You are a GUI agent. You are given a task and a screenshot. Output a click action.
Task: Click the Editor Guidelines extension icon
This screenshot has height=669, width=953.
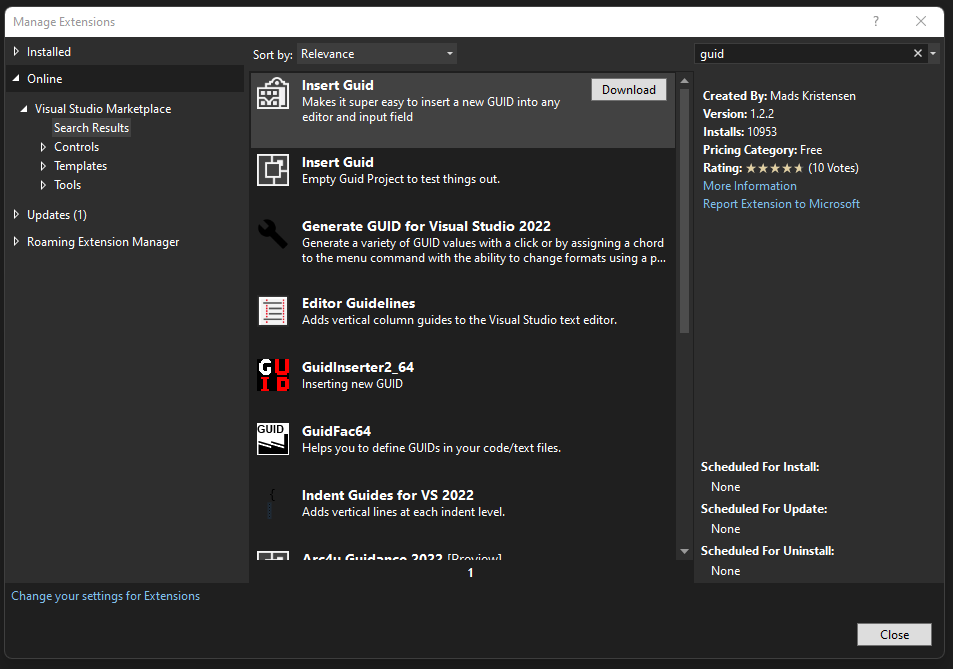(x=272, y=311)
